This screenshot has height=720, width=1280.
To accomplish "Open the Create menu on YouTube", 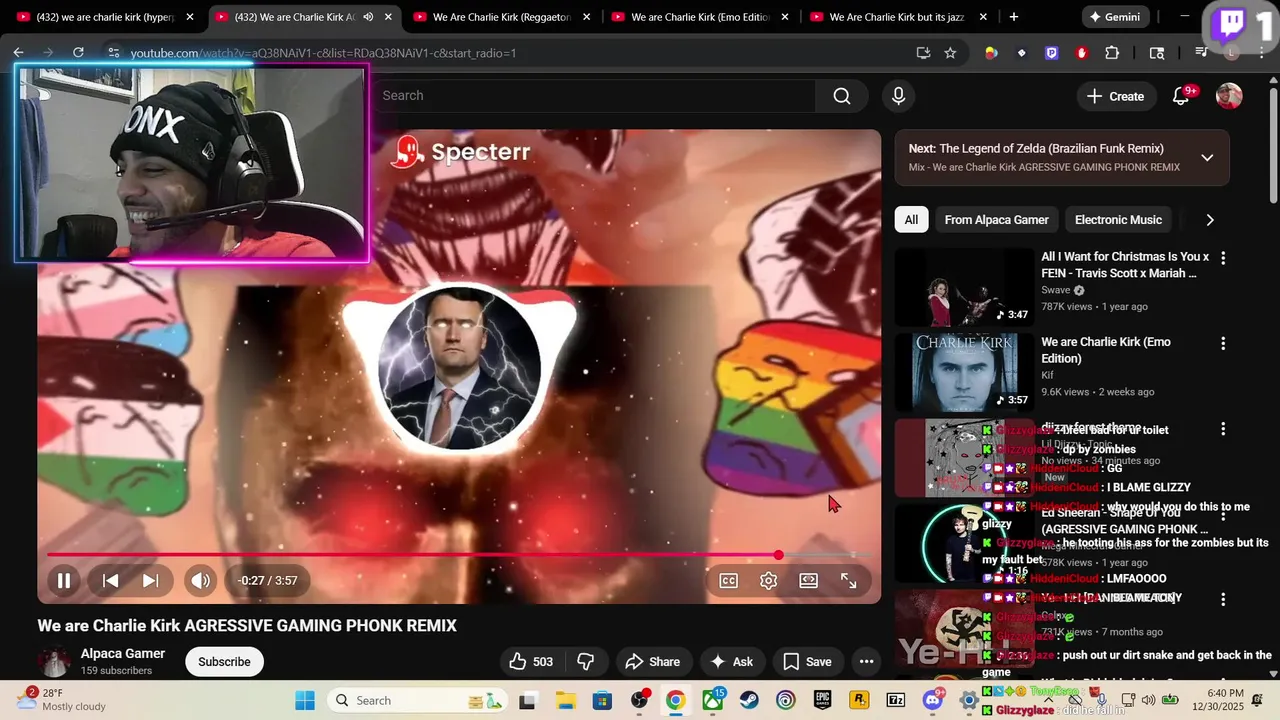I will pos(1115,96).
